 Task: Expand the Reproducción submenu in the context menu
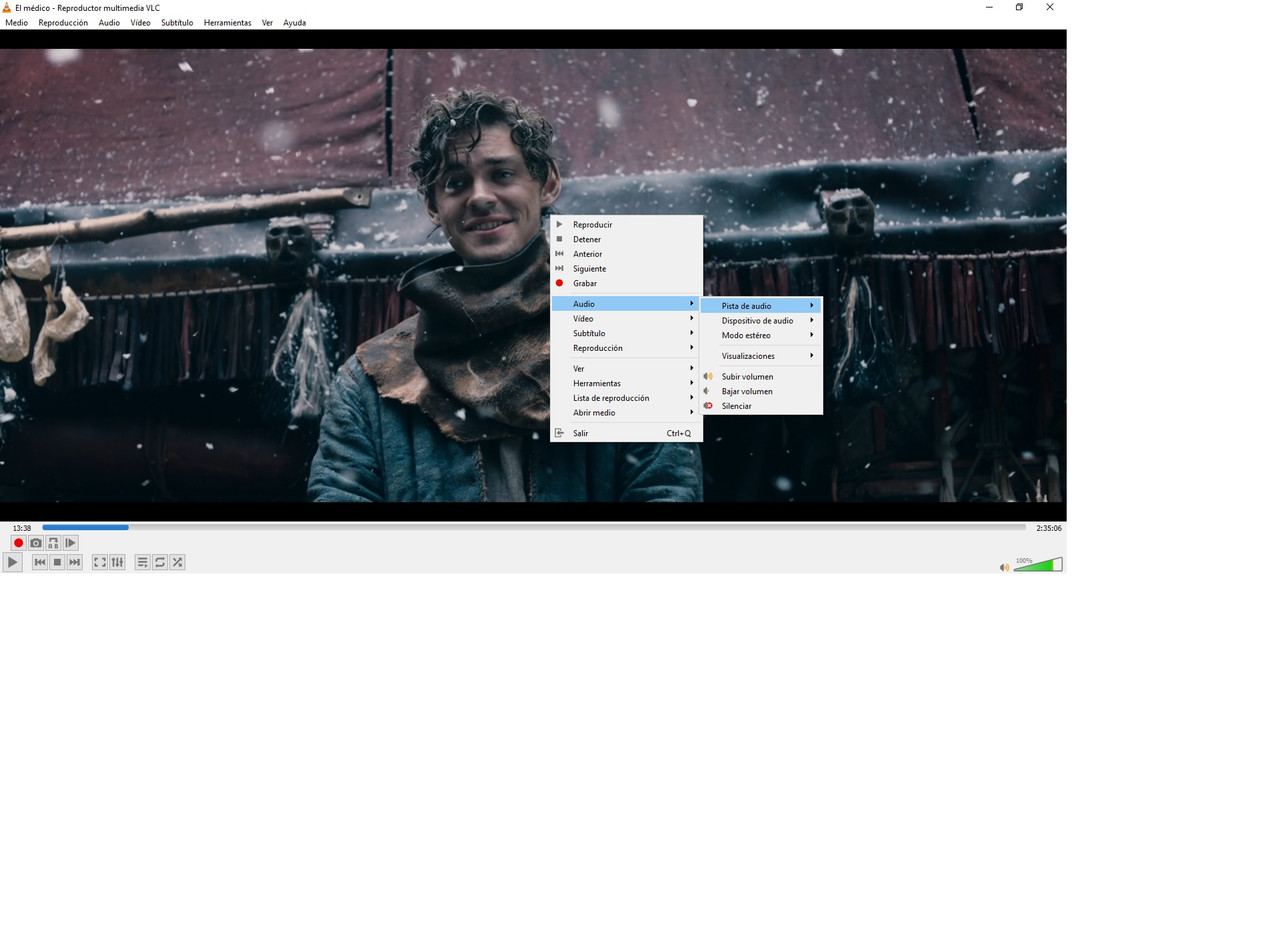[x=627, y=348]
